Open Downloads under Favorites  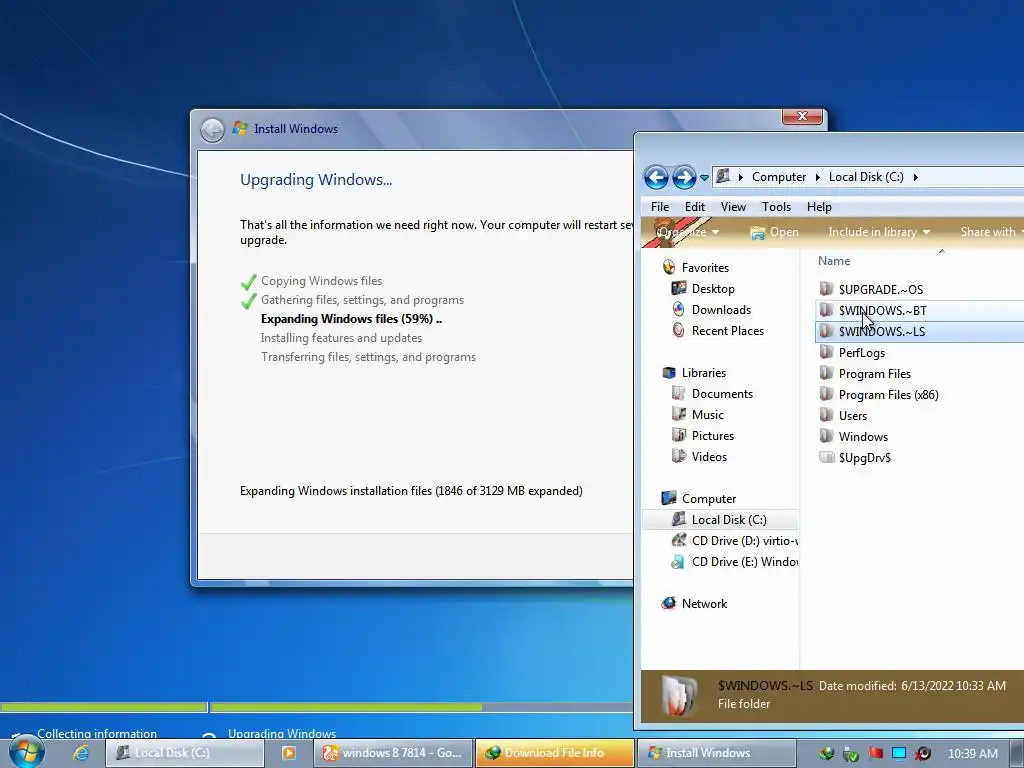[721, 310]
